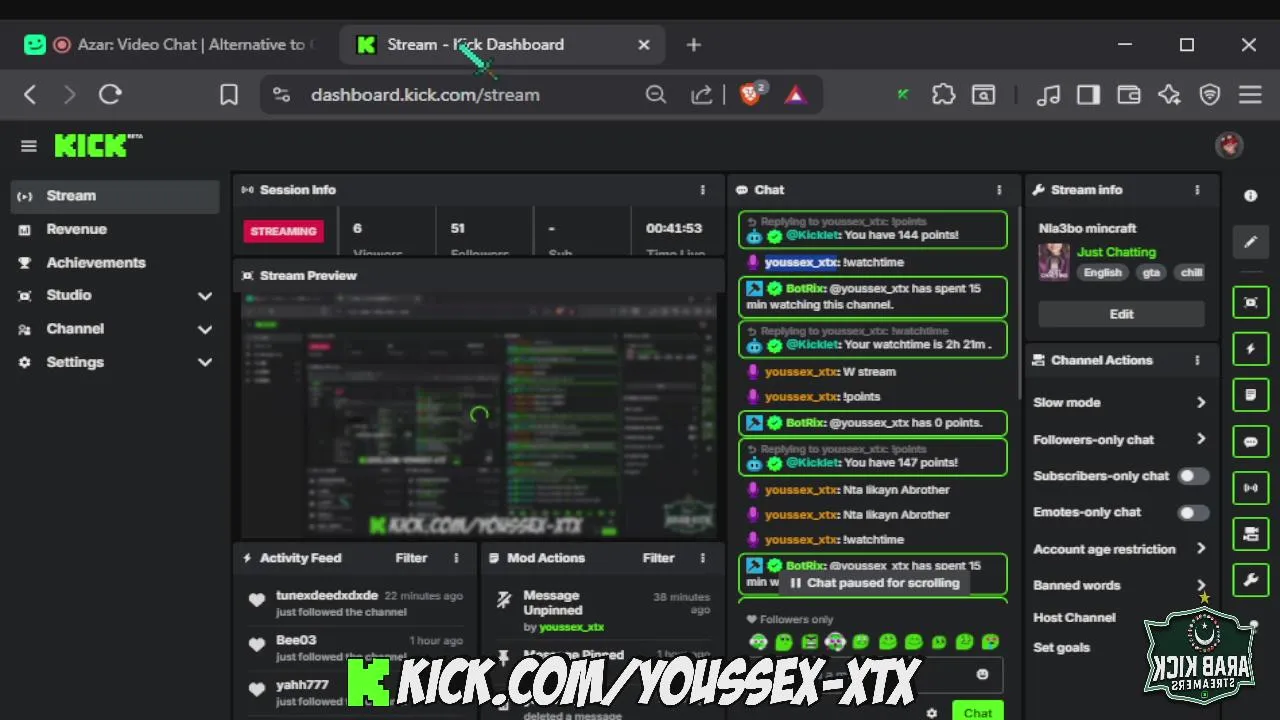Toggle the wrench channel actions widget icon

click(x=1250, y=580)
